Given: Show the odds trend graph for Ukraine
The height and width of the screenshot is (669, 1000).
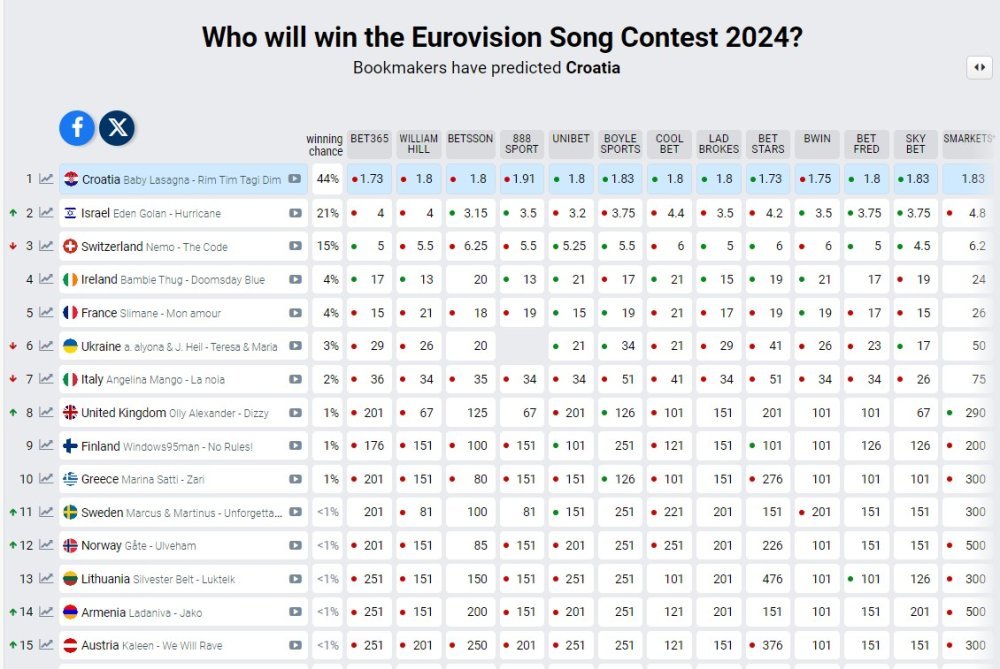Looking at the screenshot, I should click(x=46, y=346).
